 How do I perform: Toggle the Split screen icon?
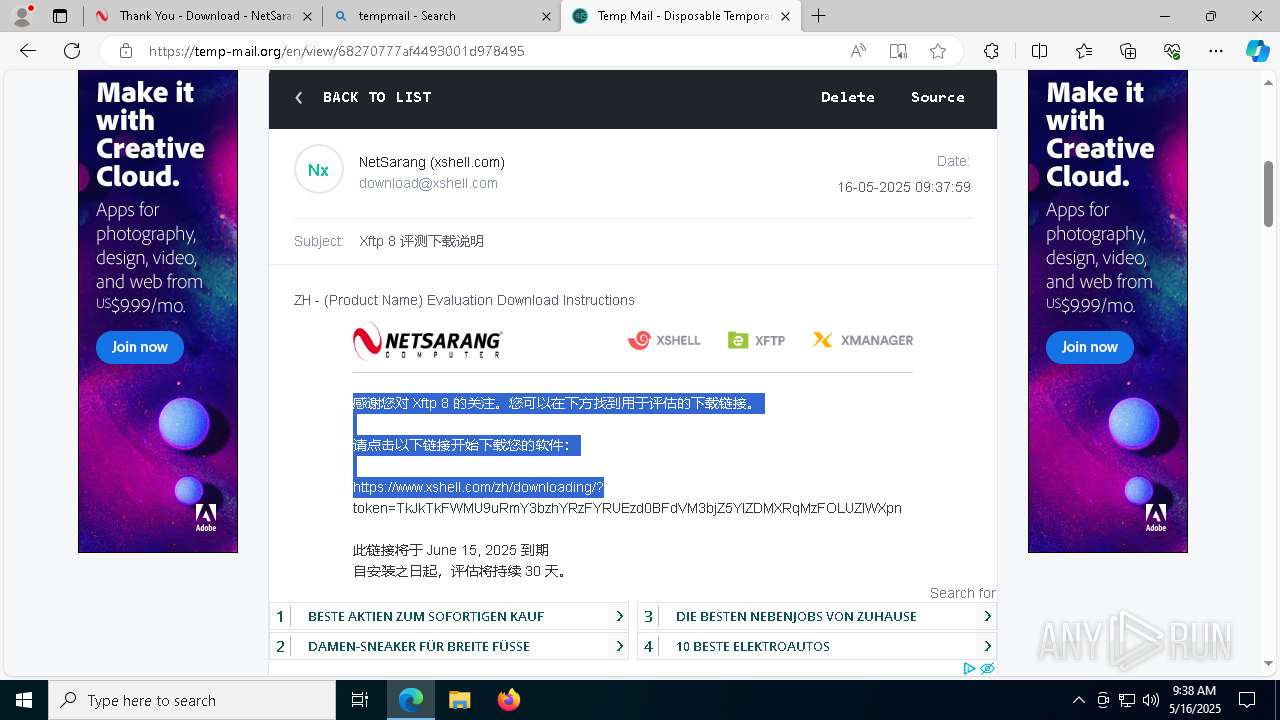tap(1039, 51)
